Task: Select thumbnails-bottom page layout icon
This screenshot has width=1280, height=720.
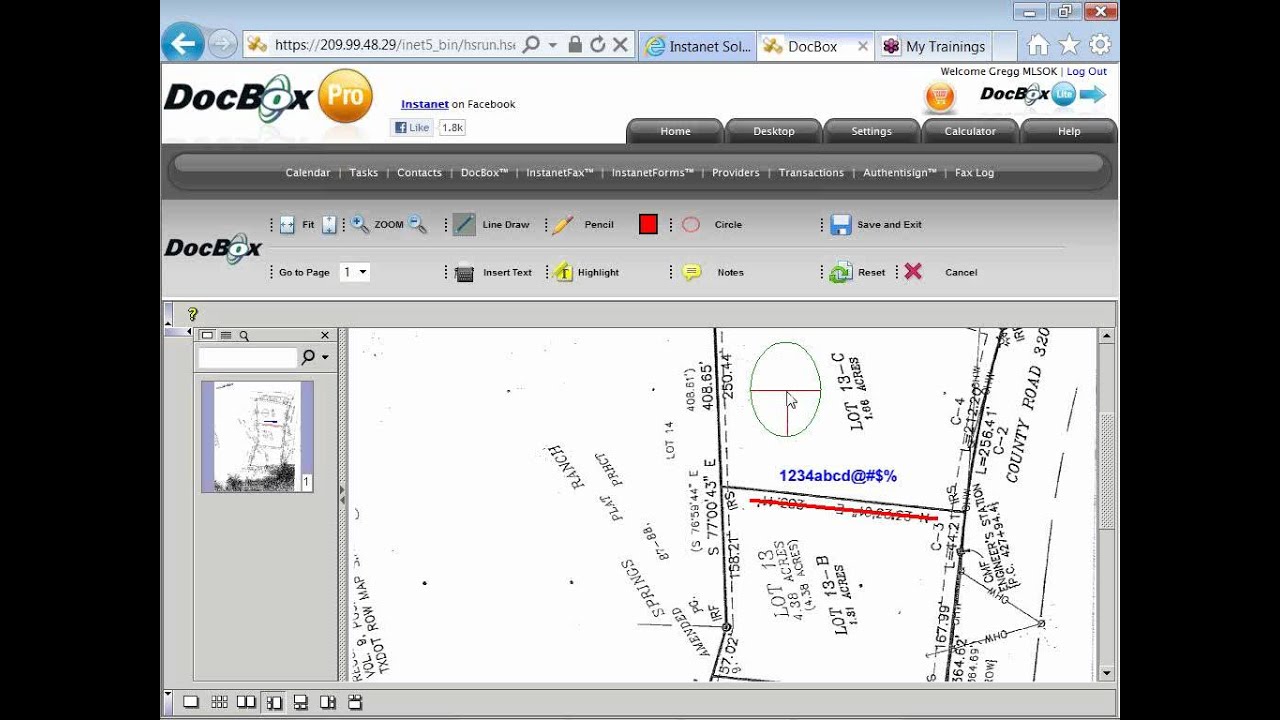Action: (x=300, y=702)
